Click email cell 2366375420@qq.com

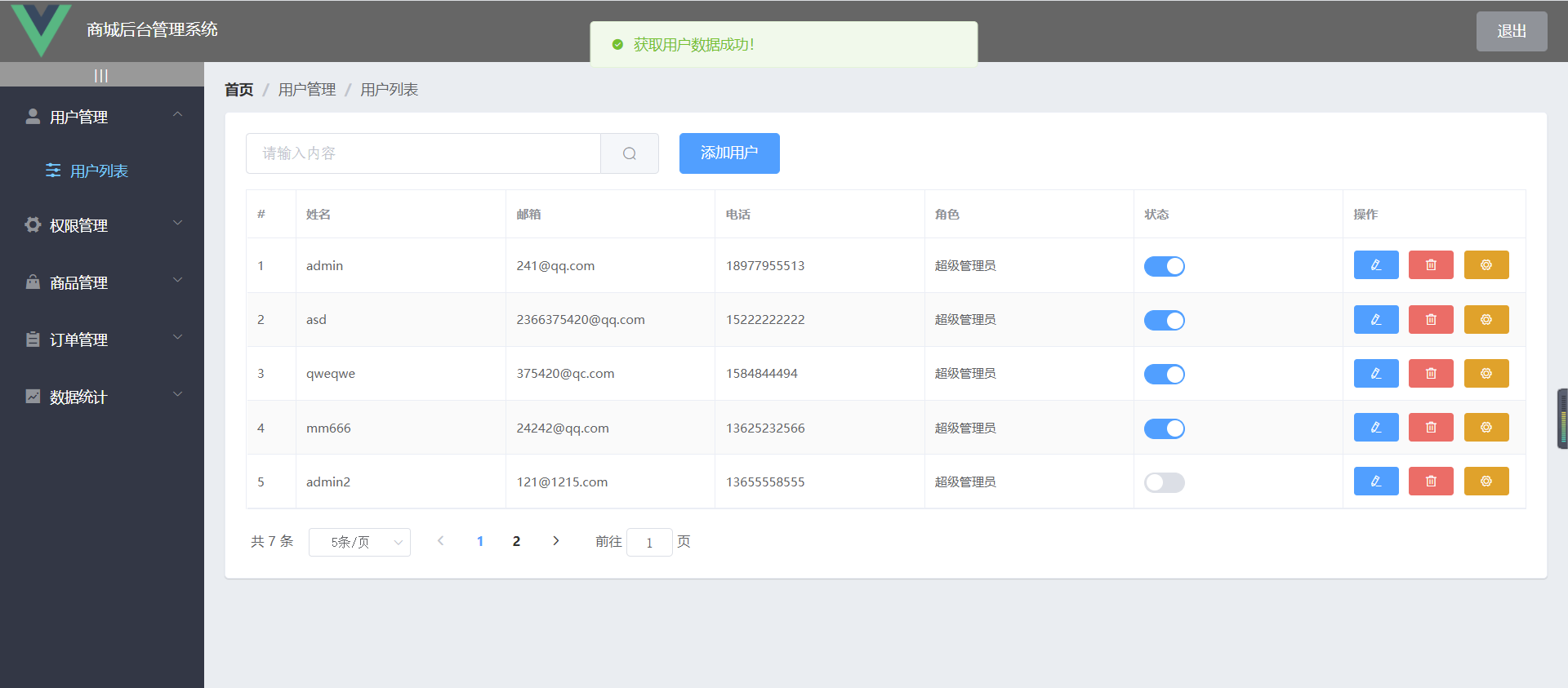coord(581,320)
